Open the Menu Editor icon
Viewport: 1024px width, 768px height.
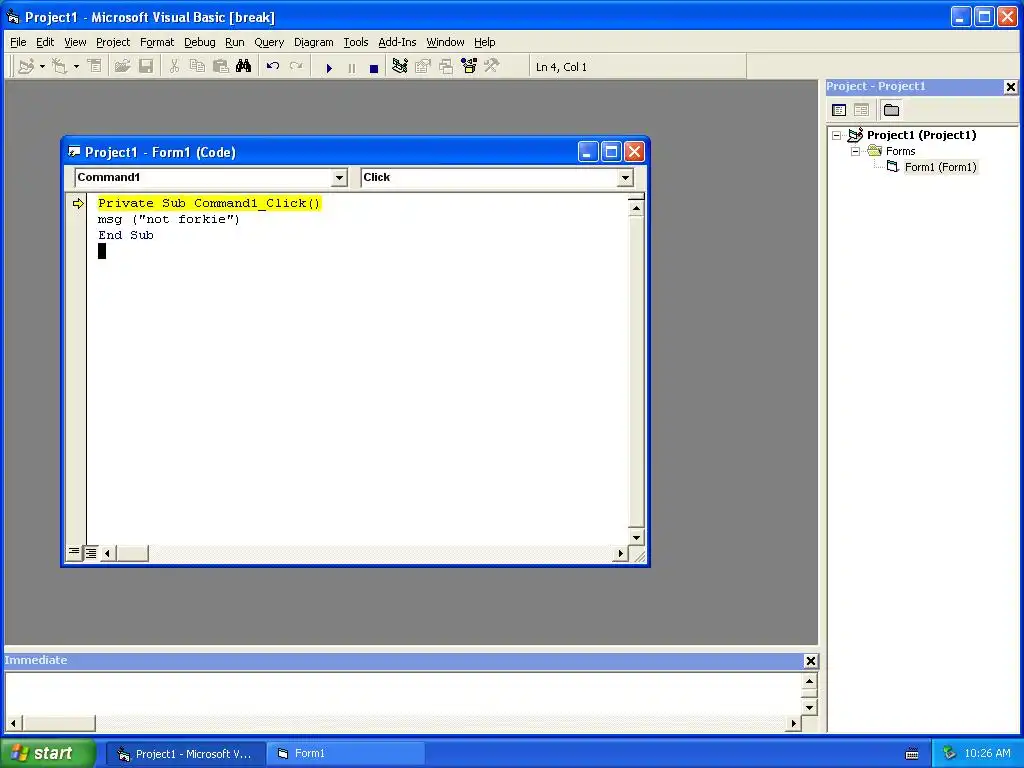point(95,67)
